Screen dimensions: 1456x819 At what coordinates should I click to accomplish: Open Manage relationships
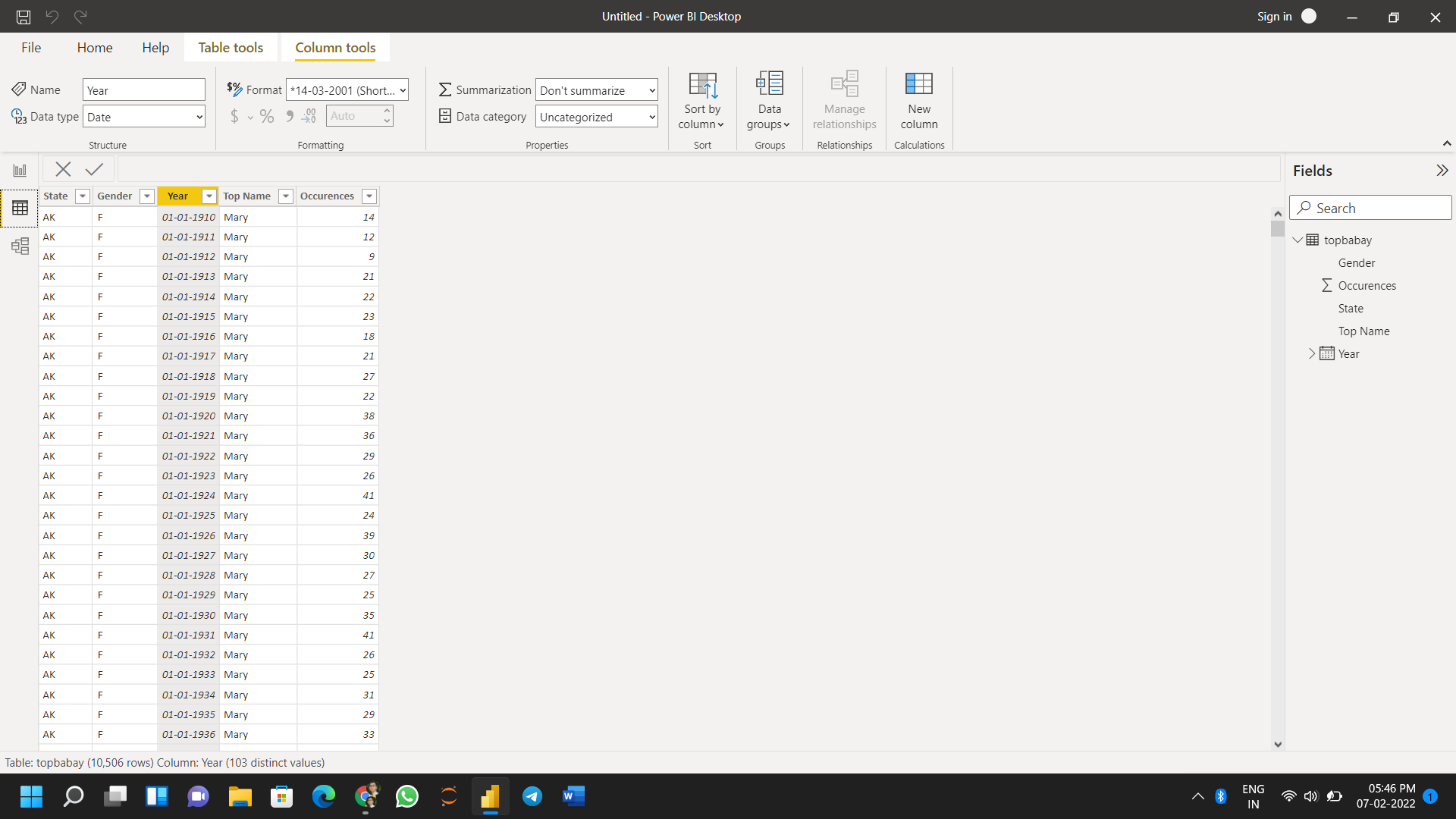843,101
